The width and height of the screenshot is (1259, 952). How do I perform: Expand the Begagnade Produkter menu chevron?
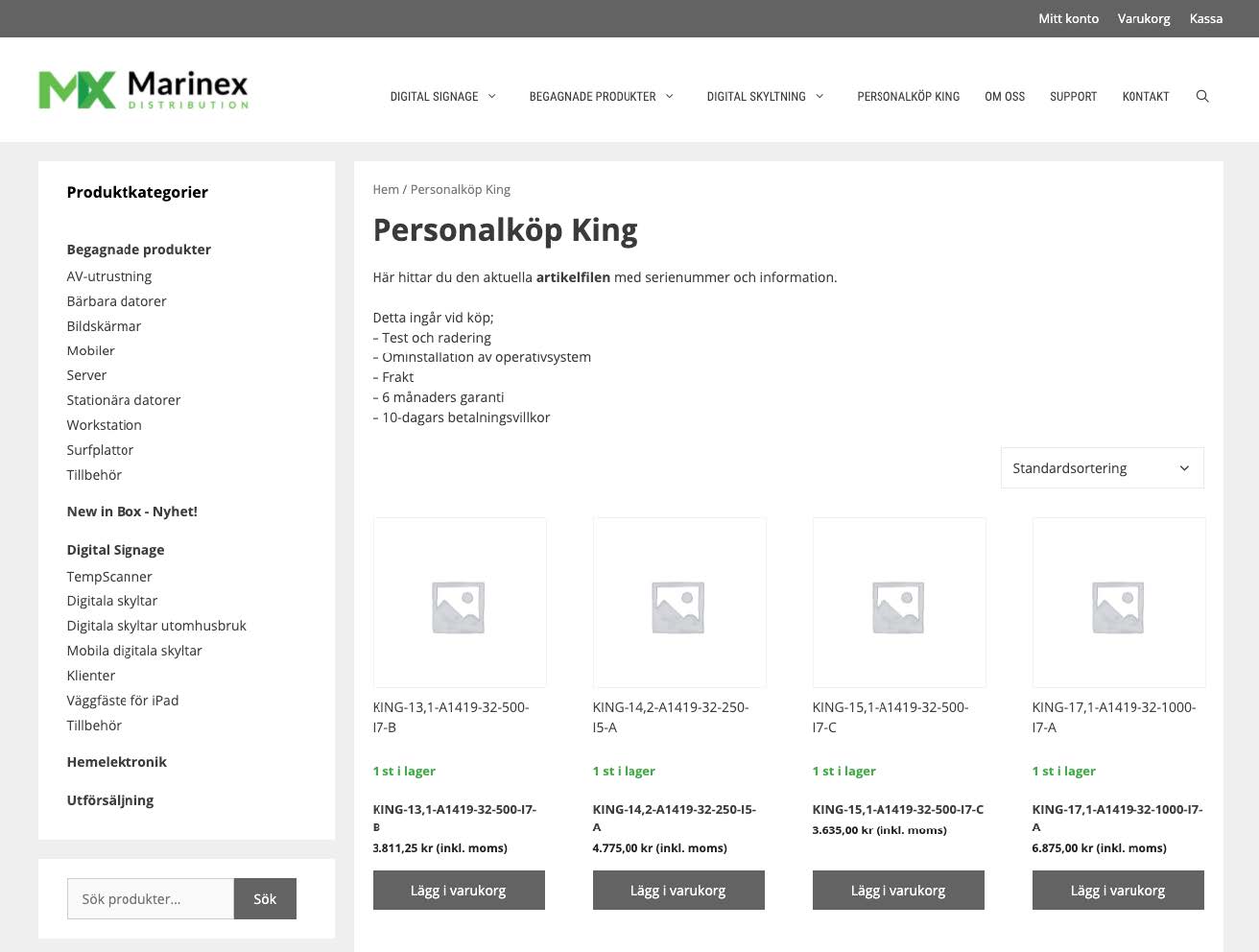[670, 96]
